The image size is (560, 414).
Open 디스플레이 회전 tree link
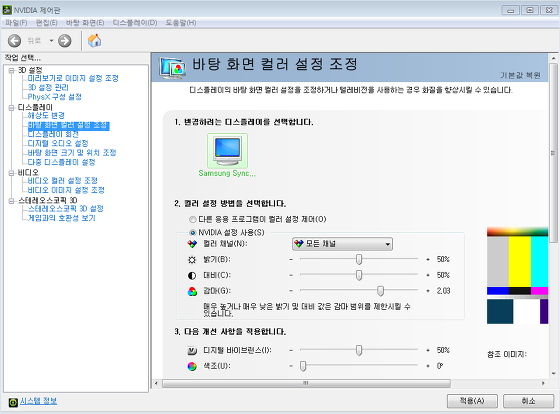click(x=53, y=134)
